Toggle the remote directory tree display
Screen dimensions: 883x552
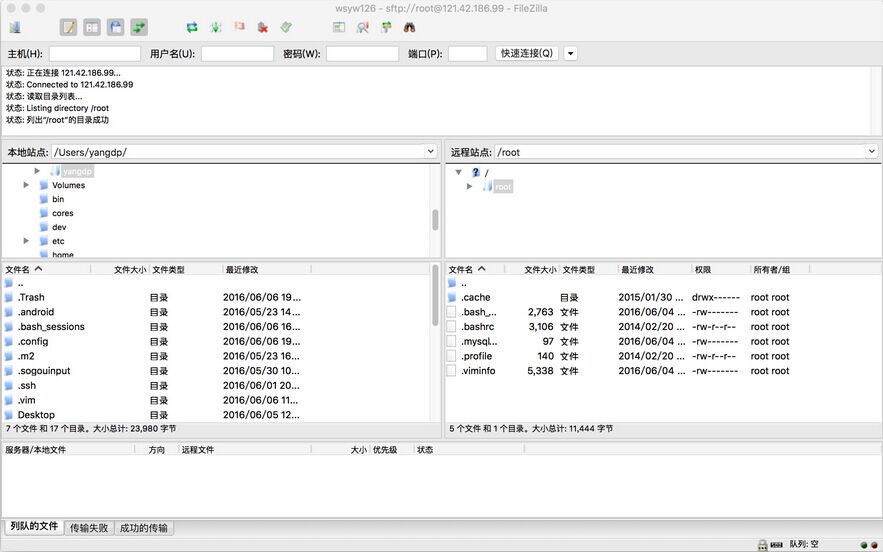point(115,27)
